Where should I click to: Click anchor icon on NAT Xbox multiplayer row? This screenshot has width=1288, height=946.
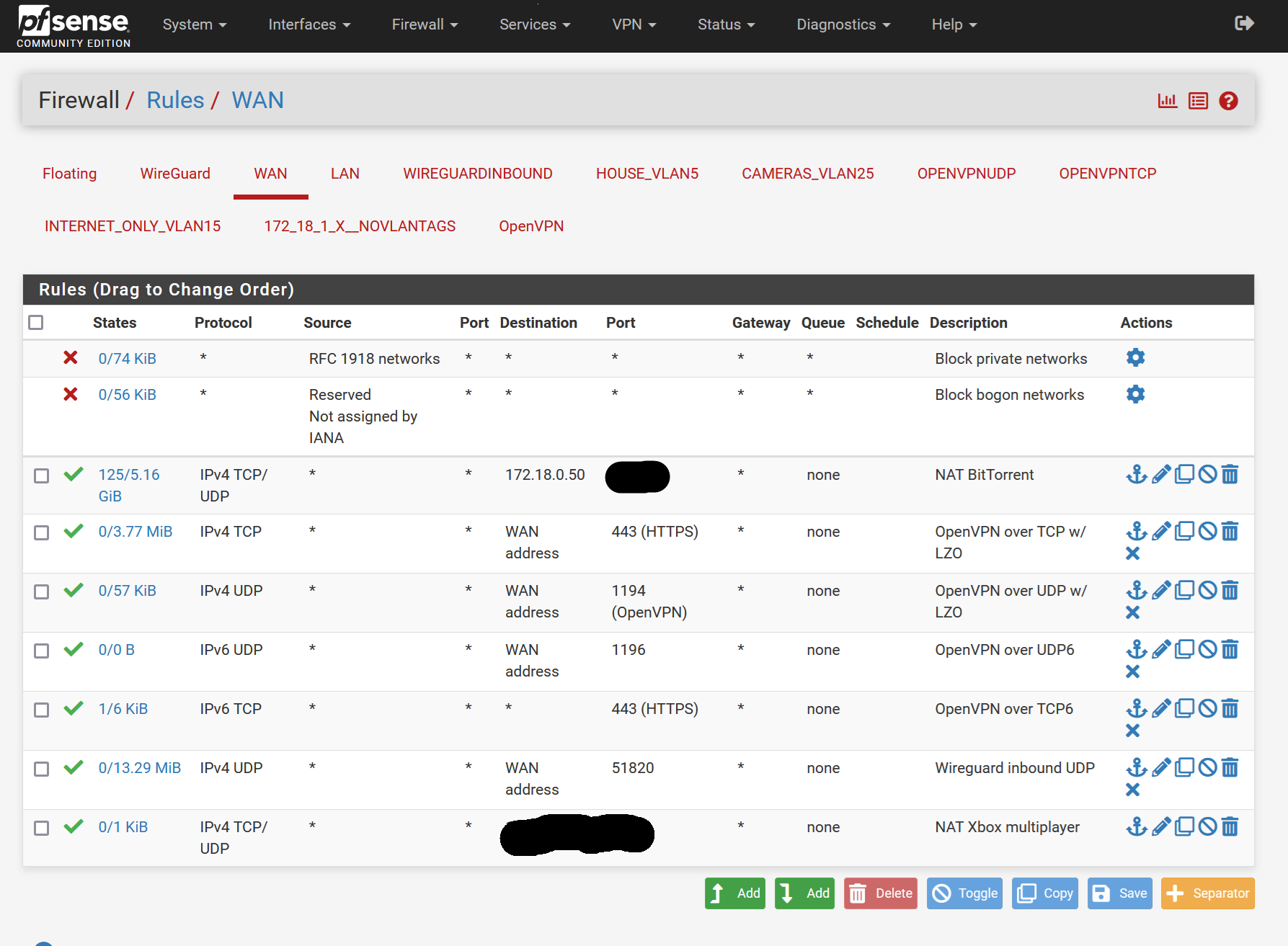pyautogui.click(x=1137, y=826)
